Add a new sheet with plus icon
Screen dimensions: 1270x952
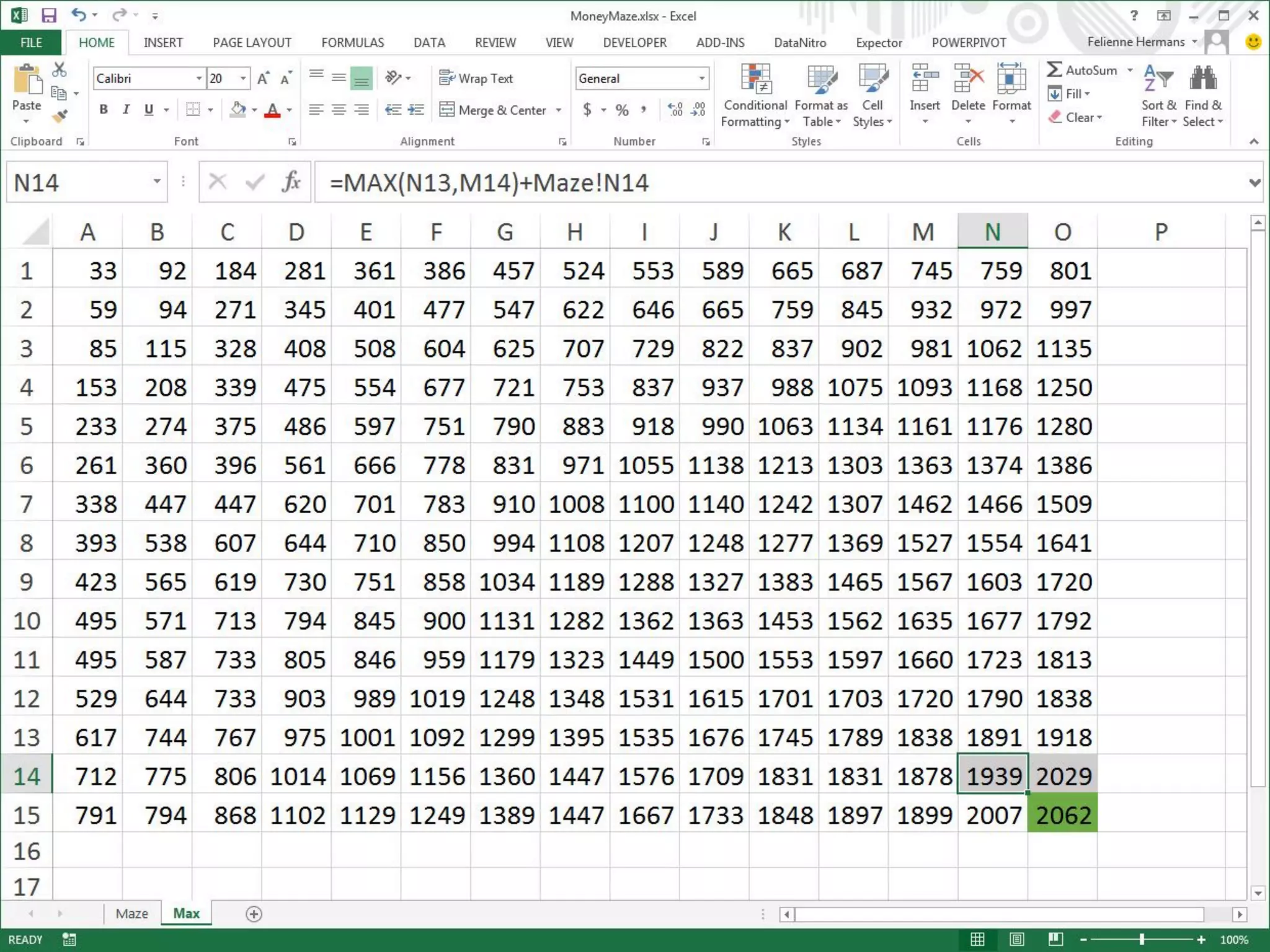[254, 914]
